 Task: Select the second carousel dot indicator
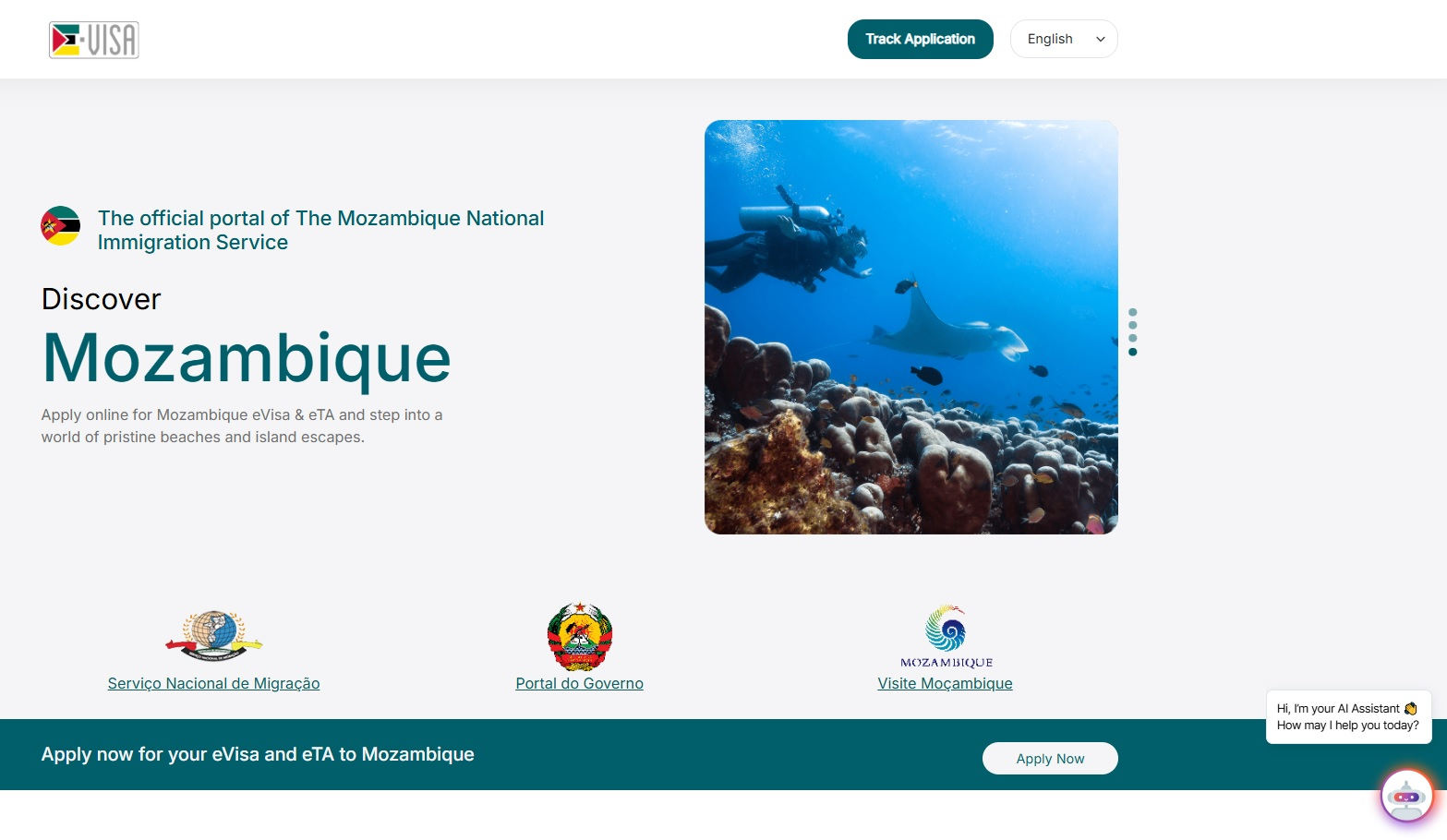click(1133, 326)
